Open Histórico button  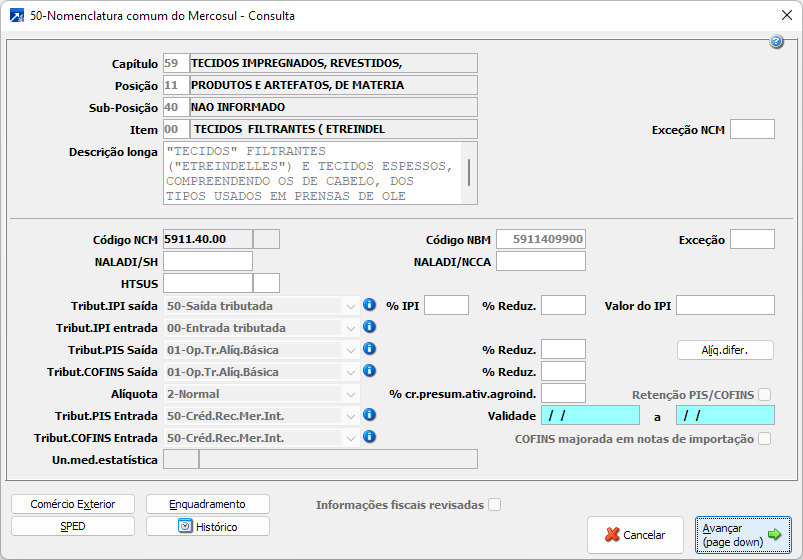coord(207,526)
